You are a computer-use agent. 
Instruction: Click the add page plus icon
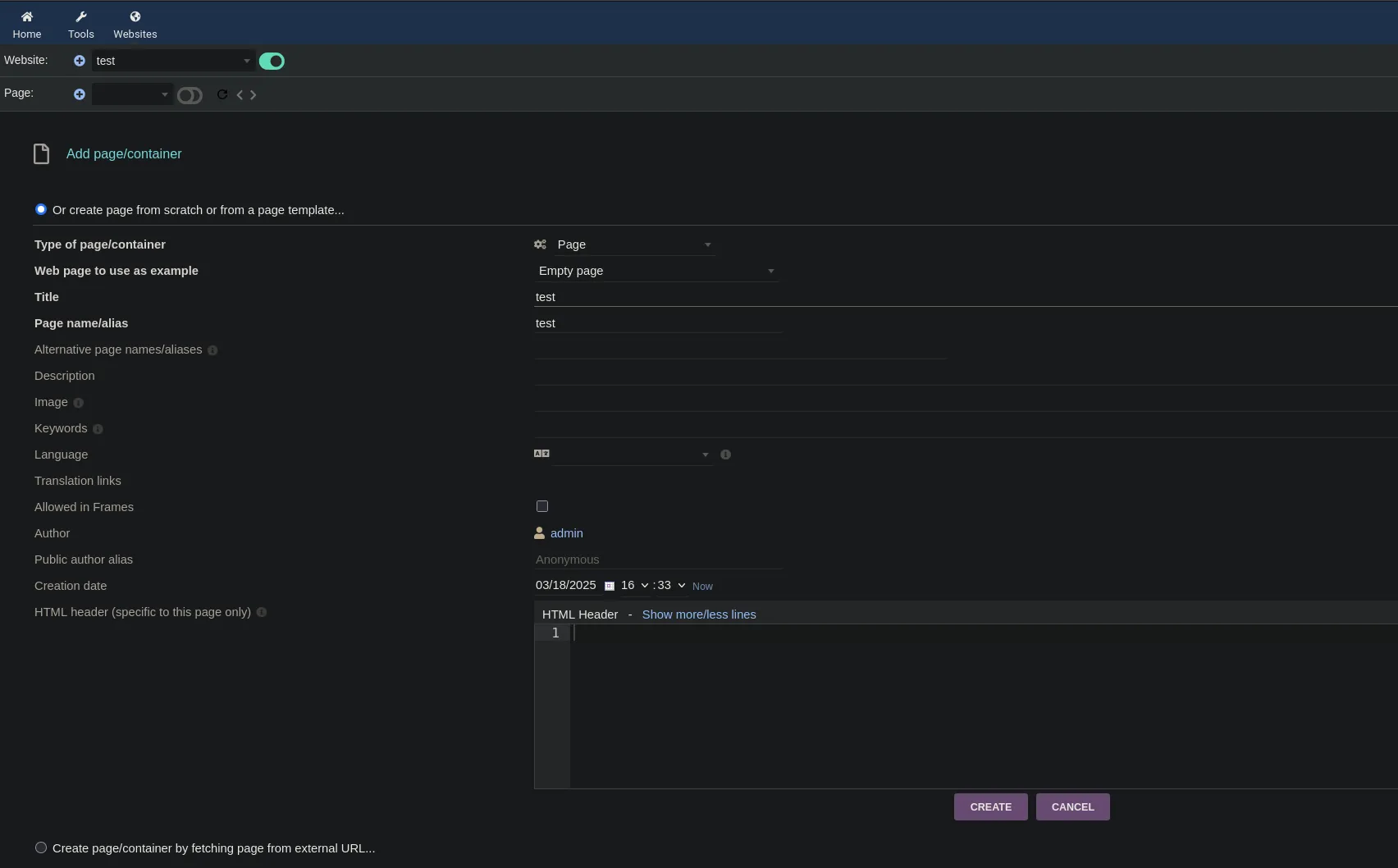[x=79, y=94]
